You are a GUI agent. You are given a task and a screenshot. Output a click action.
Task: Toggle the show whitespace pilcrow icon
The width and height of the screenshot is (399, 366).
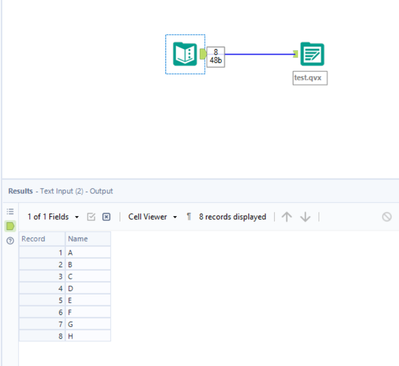pyautogui.click(x=189, y=217)
